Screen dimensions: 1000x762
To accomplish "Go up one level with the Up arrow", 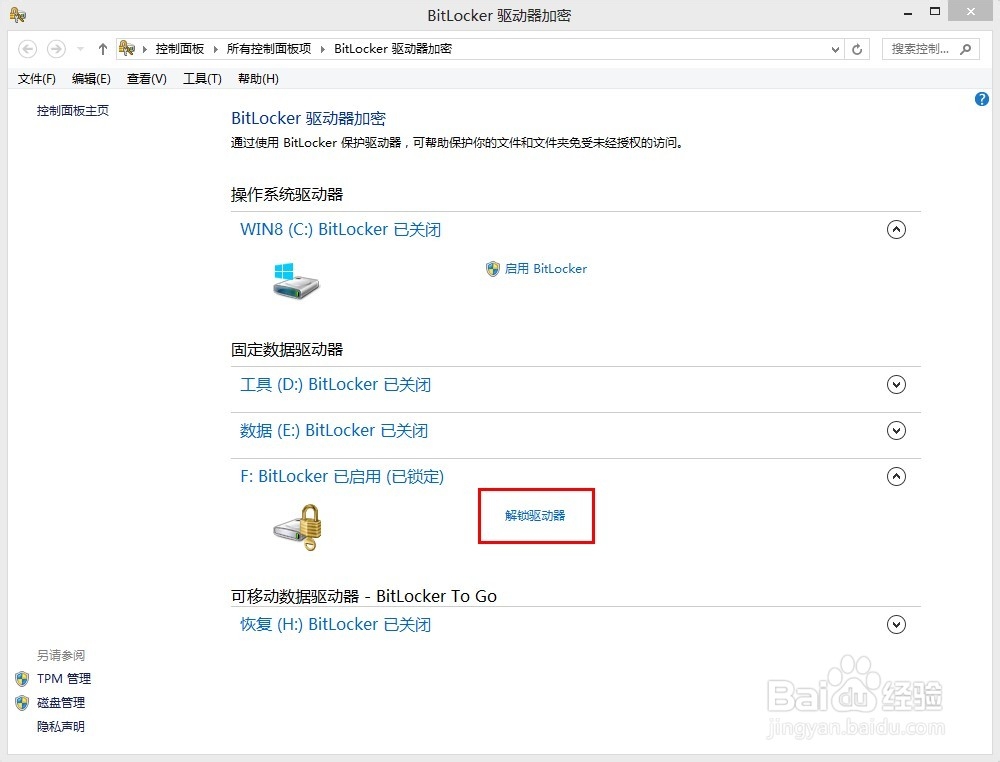I will coord(103,48).
